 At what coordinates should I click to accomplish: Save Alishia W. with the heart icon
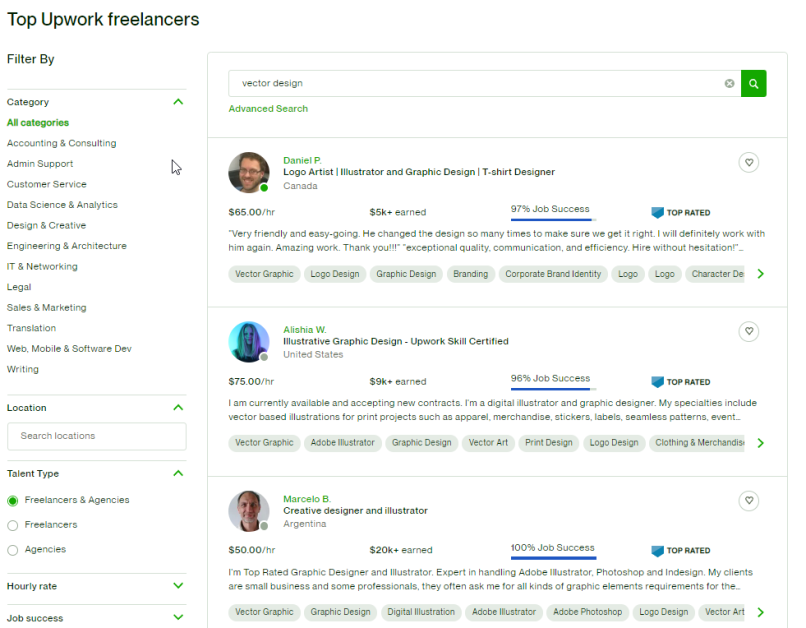pos(749,331)
